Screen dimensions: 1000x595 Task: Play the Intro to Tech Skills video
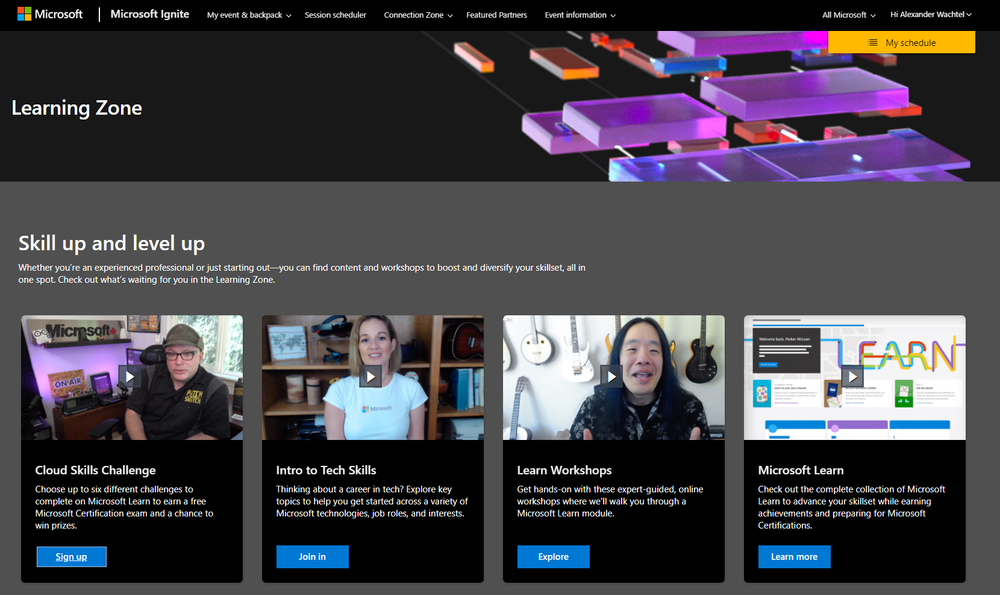pyautogui.click(x=371, y=376)
